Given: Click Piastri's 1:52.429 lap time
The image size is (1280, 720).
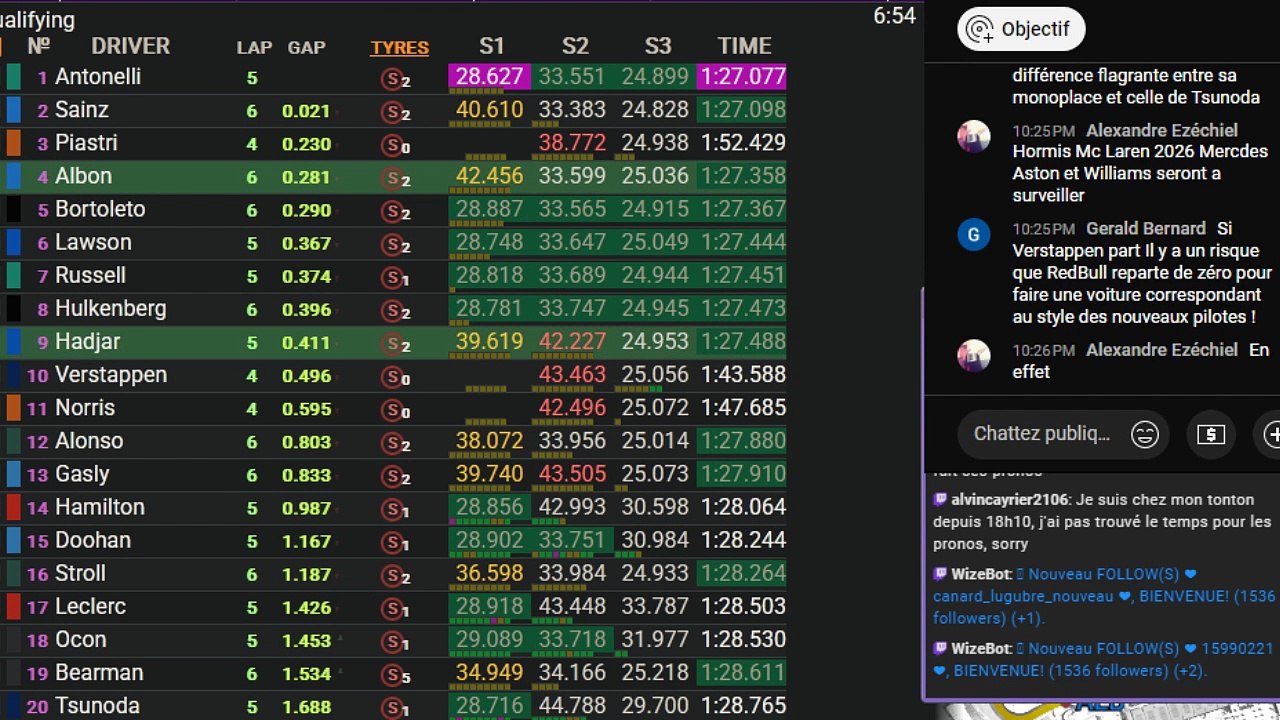Looking at the screenshot, I should click(742, 143).
